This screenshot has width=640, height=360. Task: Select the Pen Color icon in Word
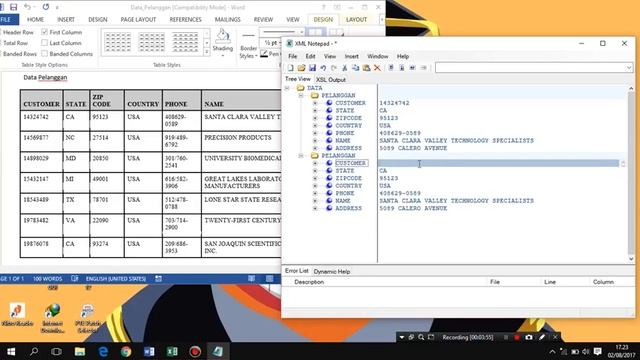pyautogui.click(x=264, y=54)
